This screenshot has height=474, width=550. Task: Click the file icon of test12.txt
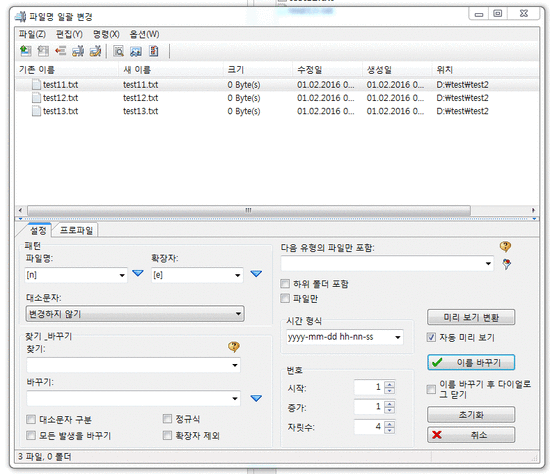tap(36, 98)
